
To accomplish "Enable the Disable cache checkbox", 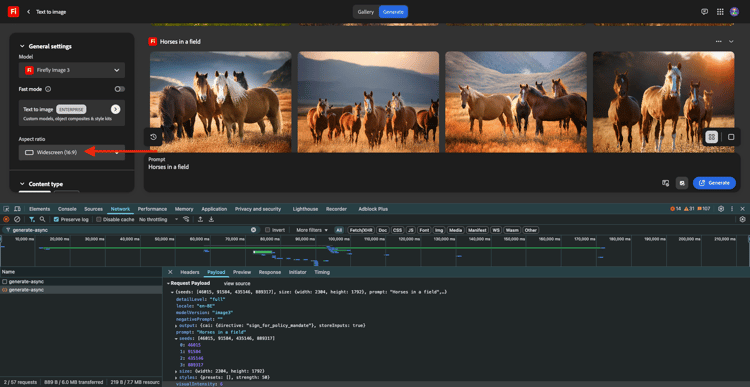I will [99, 219].
